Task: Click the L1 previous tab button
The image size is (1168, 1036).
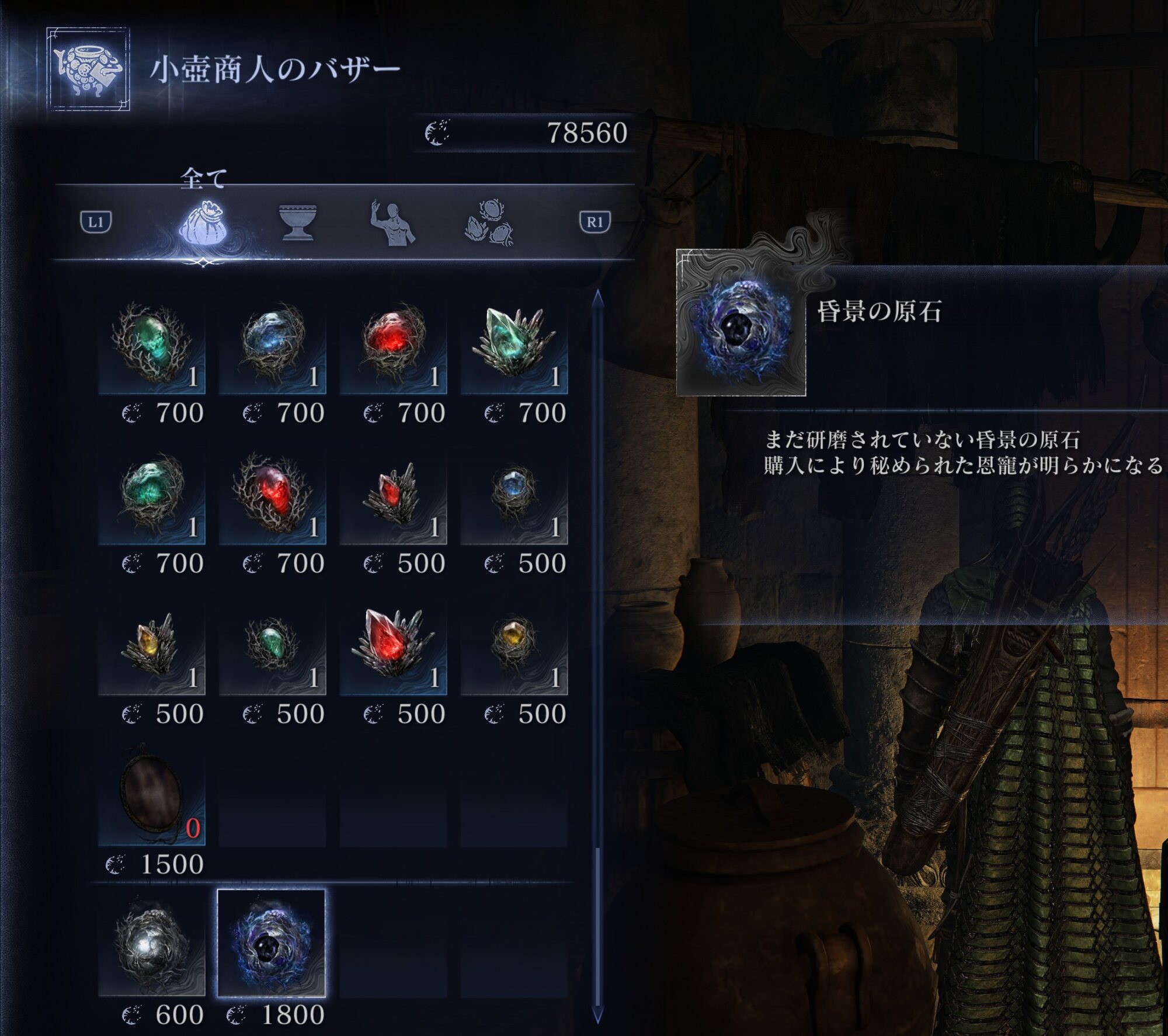Action: tap(96, 222)
